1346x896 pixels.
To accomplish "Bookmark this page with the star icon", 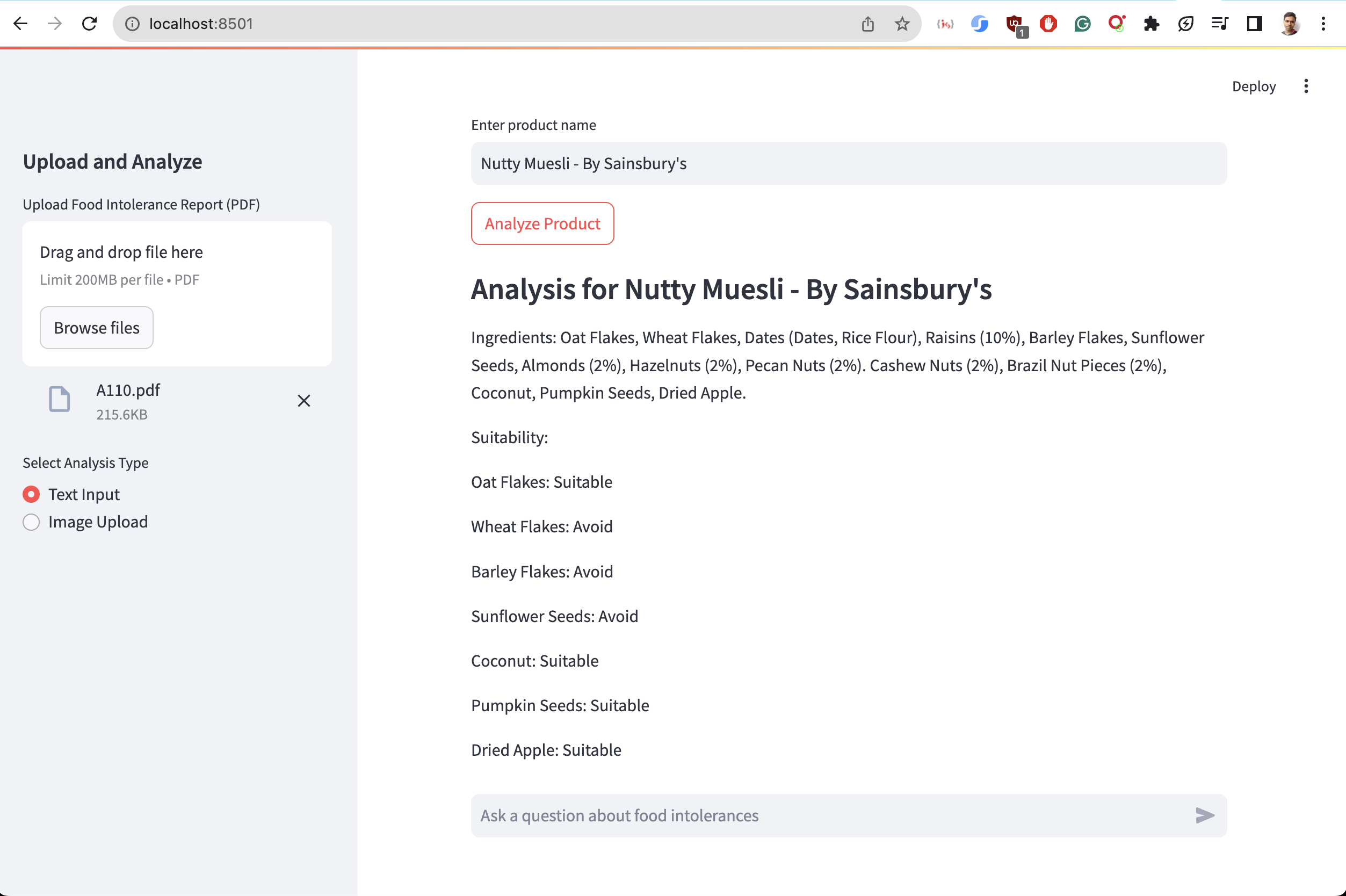I will [902, 24].
